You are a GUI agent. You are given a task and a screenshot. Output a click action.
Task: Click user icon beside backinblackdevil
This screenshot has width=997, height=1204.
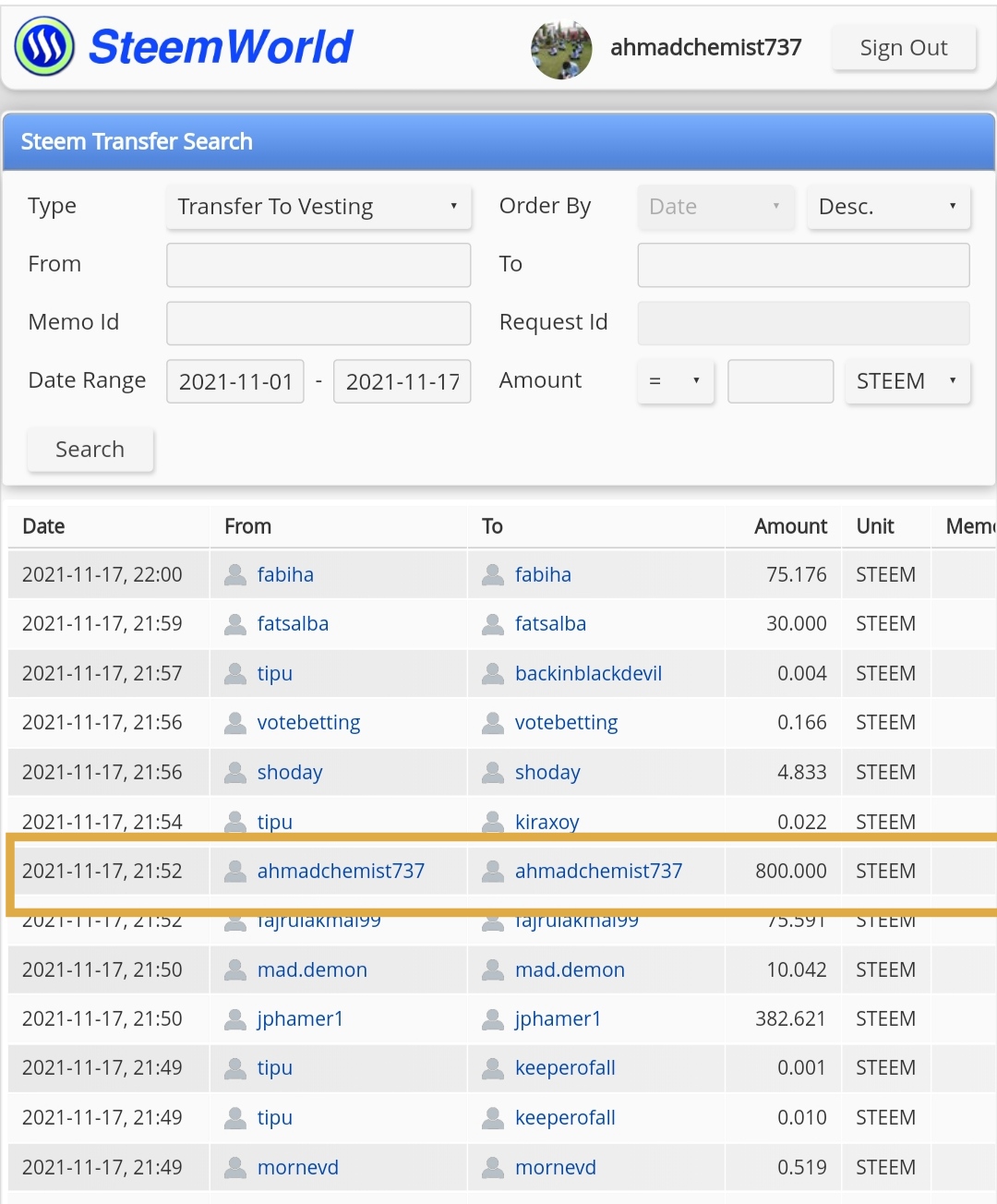coord(493,673)
